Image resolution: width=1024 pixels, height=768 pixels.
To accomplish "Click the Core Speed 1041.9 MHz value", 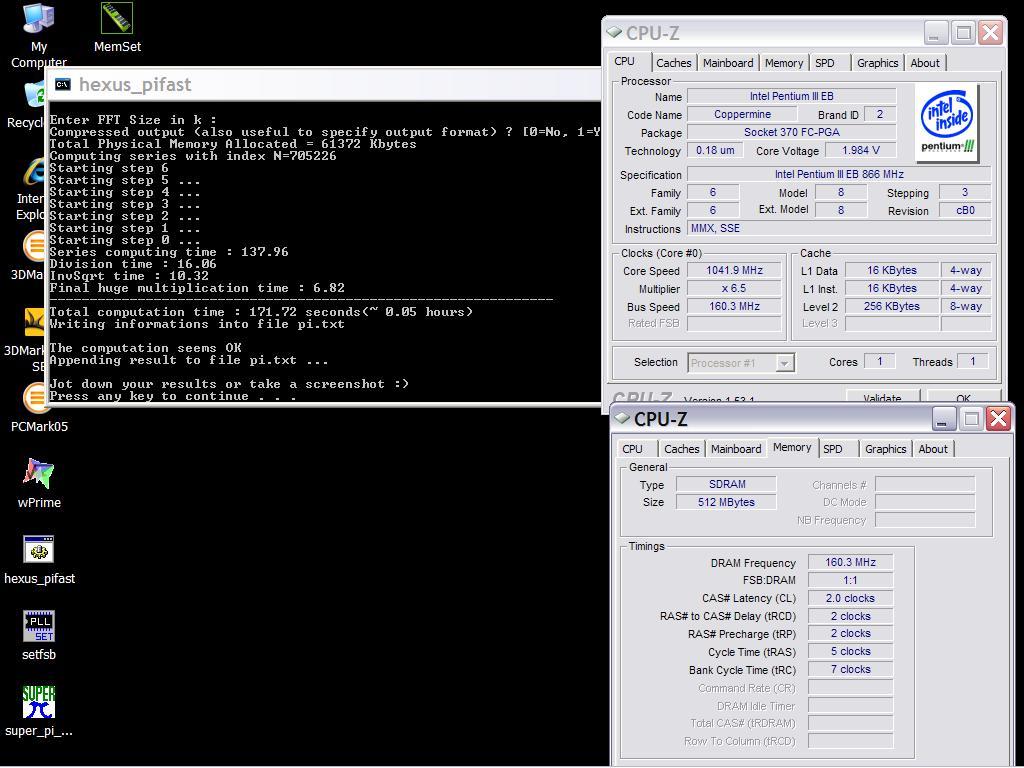I will pyautogui.click(x=734, y=270).
